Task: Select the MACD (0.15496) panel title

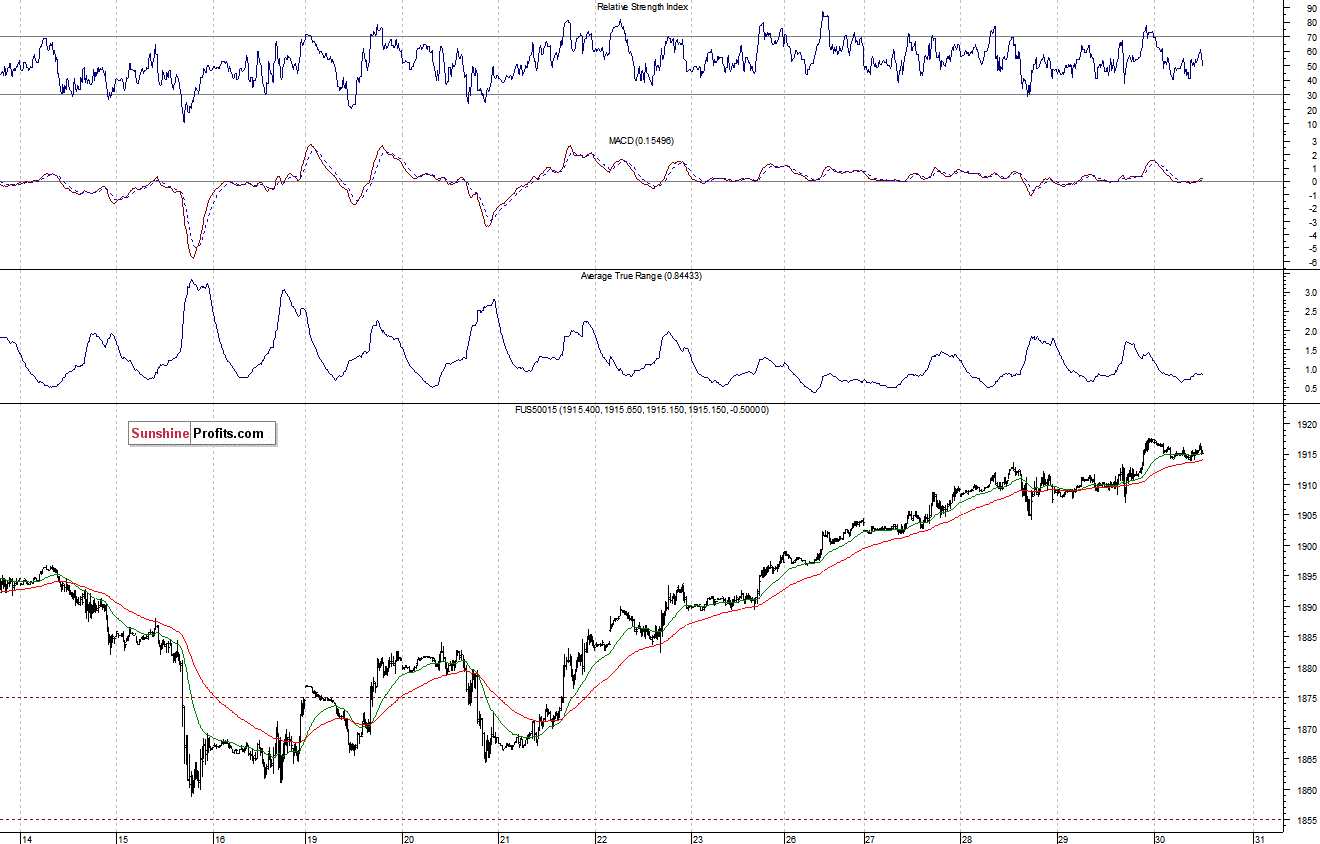Action: tap(641, 141)
